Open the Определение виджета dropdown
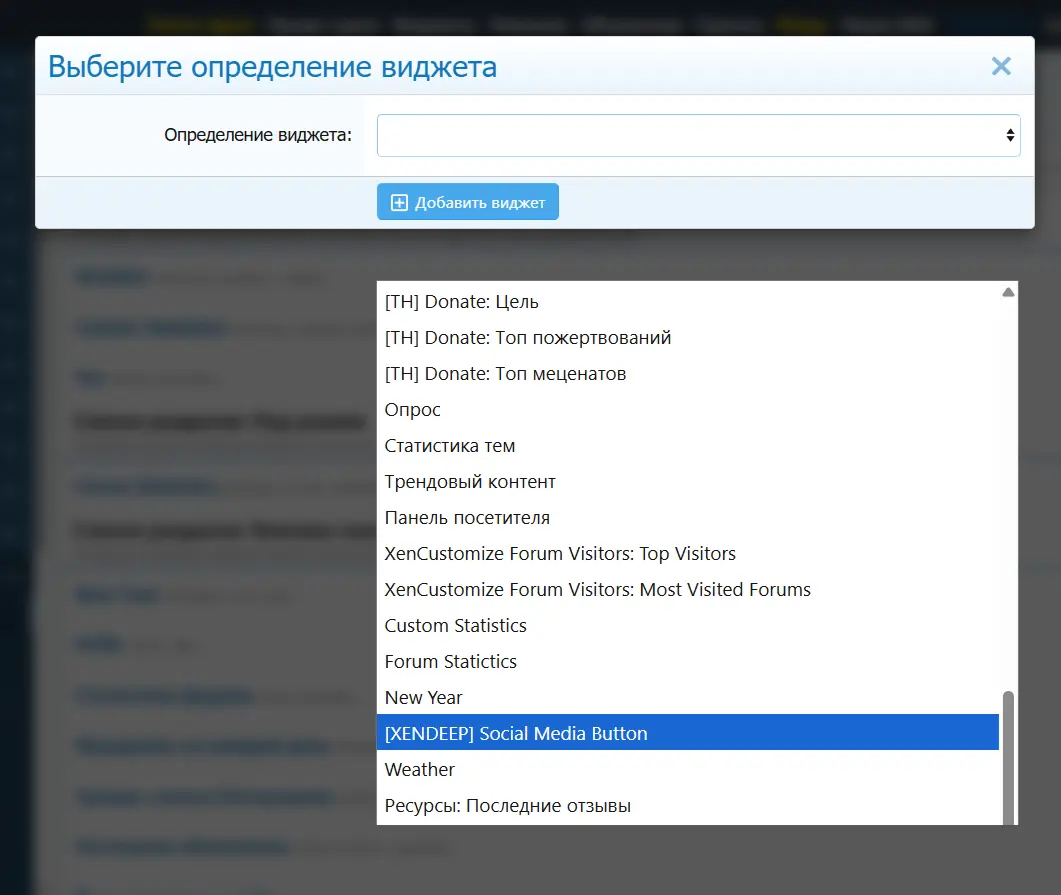This screenshot has width=1061, height=895. coord(697,135)
